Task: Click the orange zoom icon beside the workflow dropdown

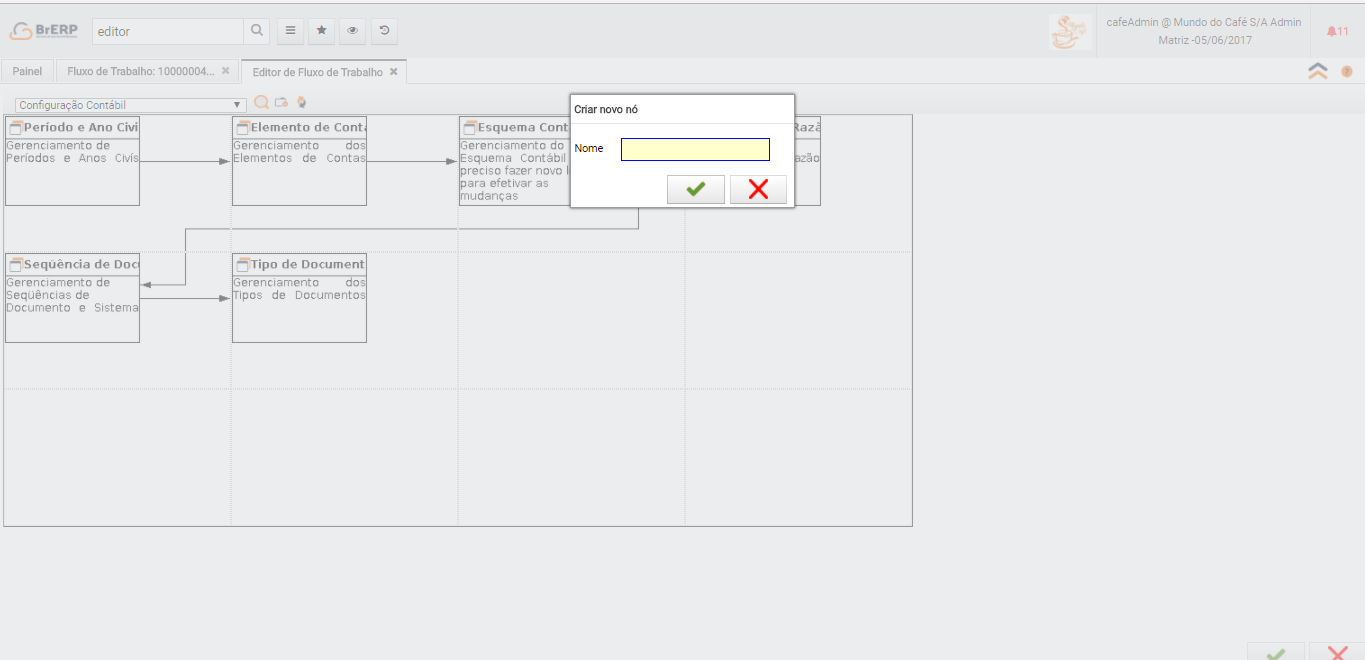Action: tap(261, 102)
